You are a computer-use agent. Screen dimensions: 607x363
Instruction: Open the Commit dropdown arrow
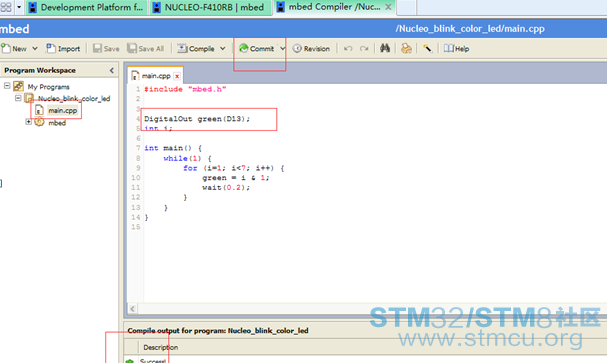coord(282,49)
